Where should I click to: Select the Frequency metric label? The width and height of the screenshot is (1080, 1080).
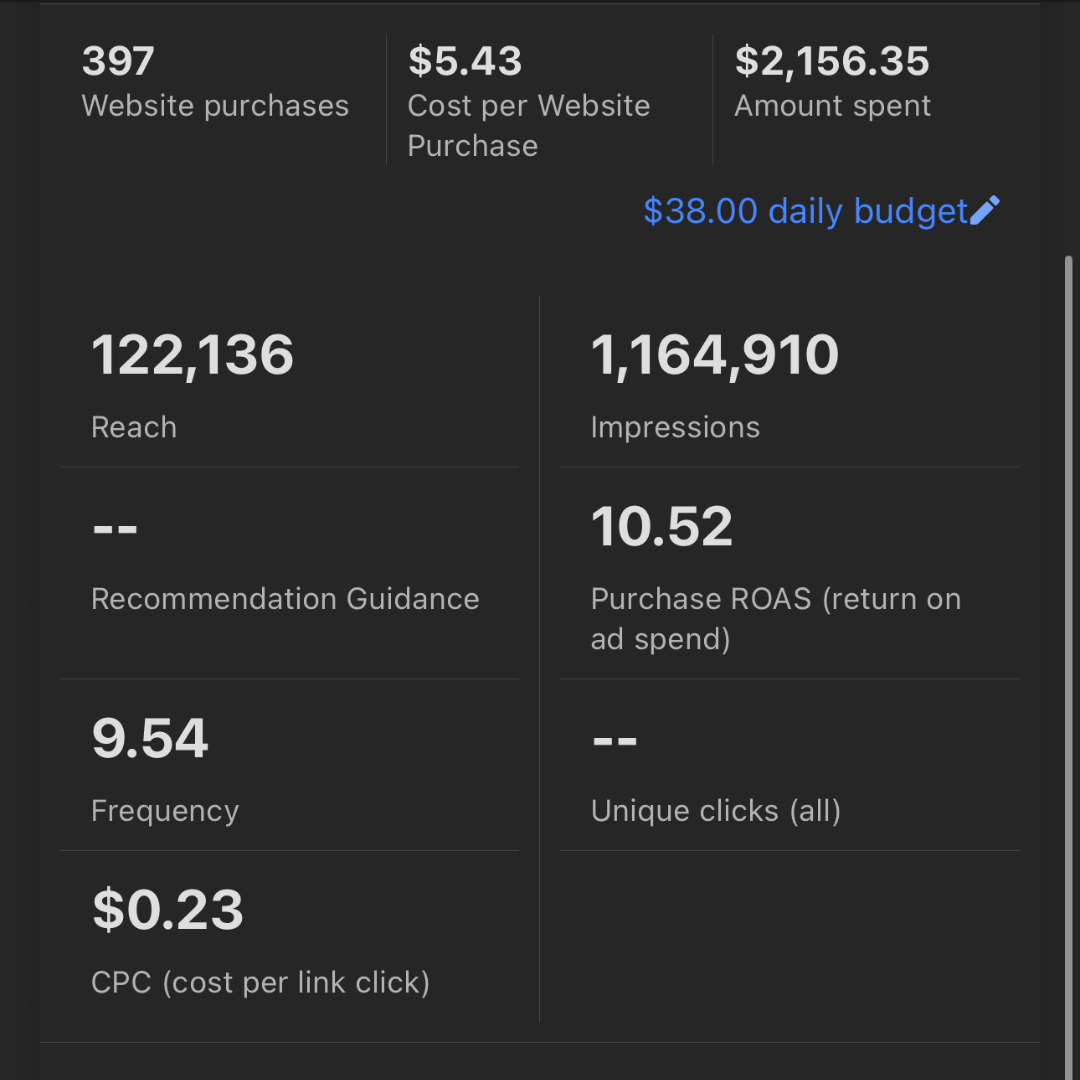click(x=165, y=811)
